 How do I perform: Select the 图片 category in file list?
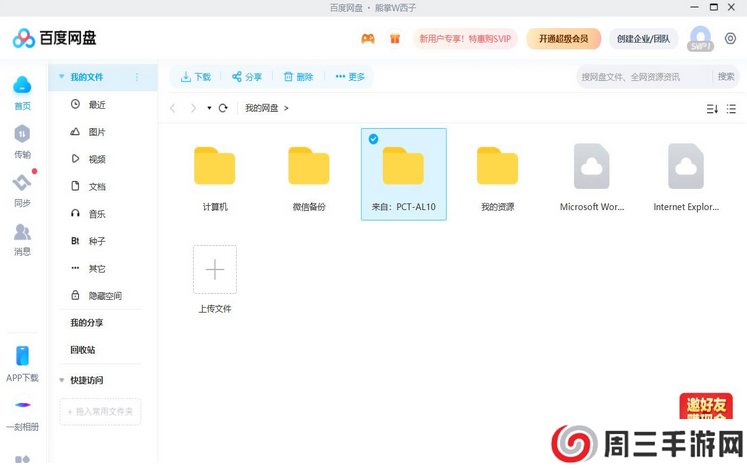96,132
